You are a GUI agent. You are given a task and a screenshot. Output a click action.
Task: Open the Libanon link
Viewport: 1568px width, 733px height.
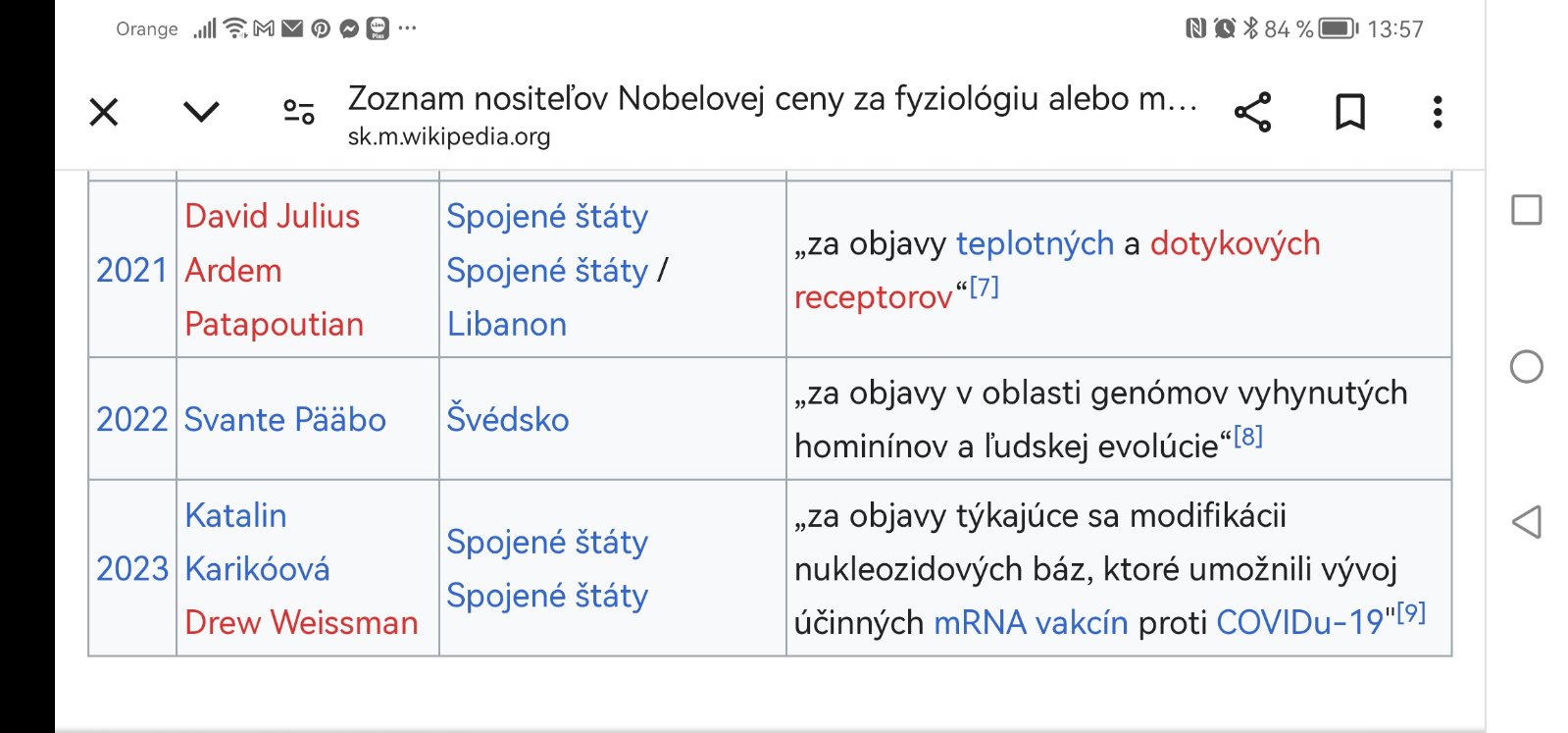point(506,324)
